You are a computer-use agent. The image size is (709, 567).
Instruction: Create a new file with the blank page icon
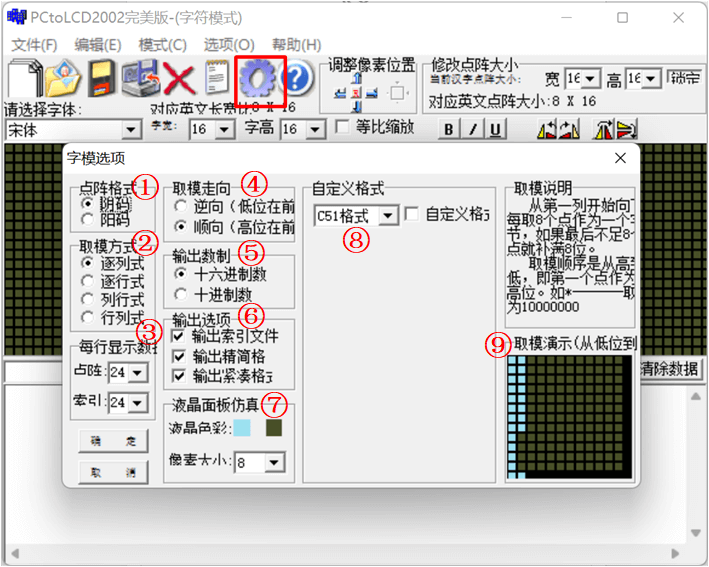click(24, 78)
